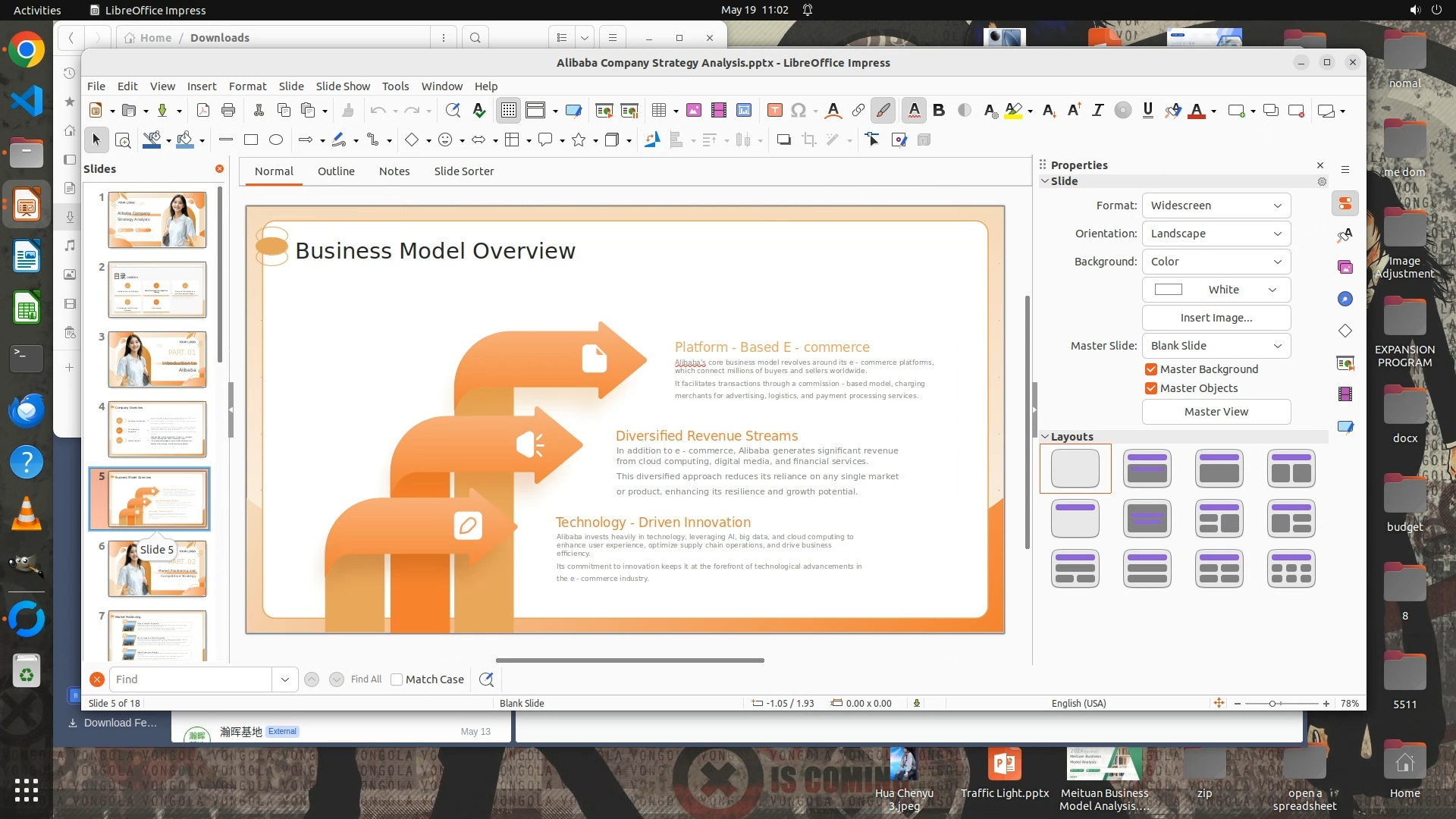The image size is (1456, 819).
Task: Toggle the Display Grid toolbar icon
Action: coord(508,111)
